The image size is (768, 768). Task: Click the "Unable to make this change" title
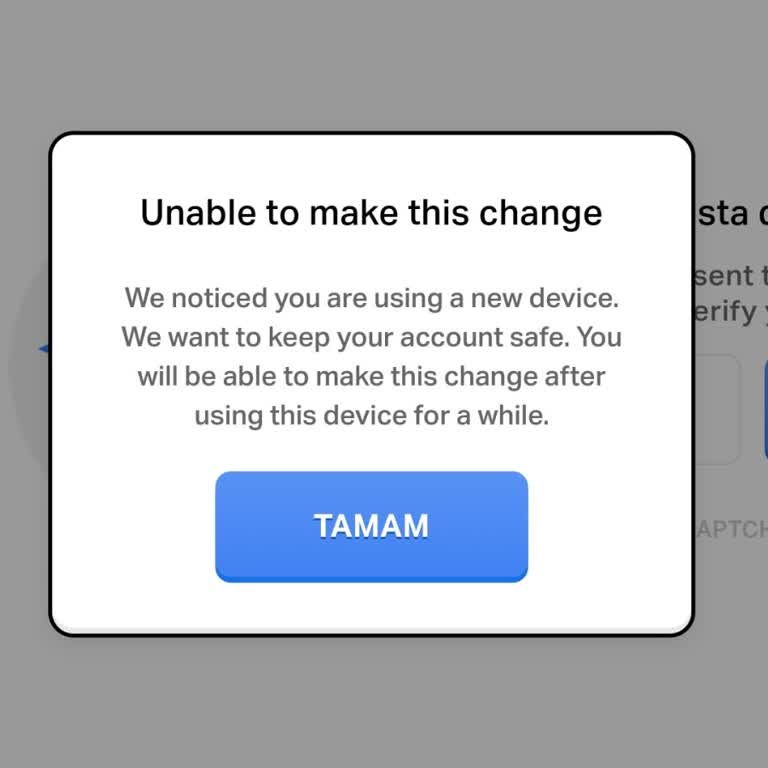(x=371, y=213)
